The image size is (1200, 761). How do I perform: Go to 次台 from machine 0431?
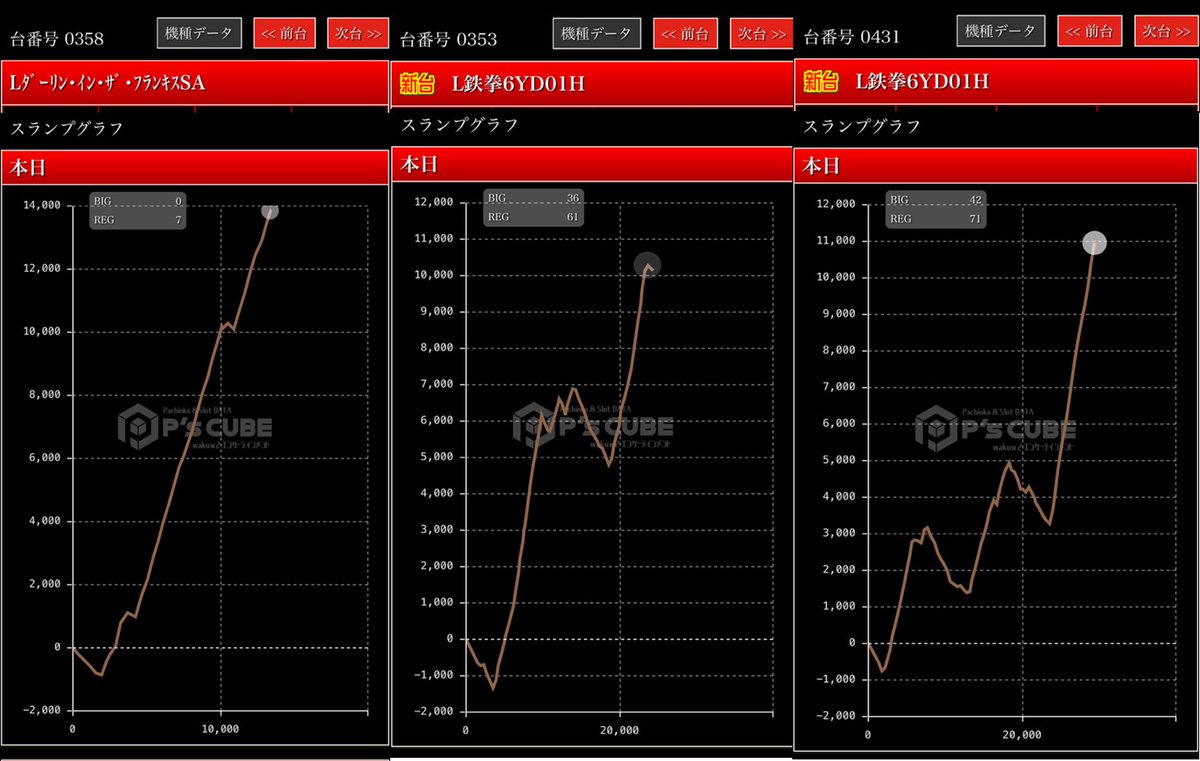click(x=1168, y=31)
